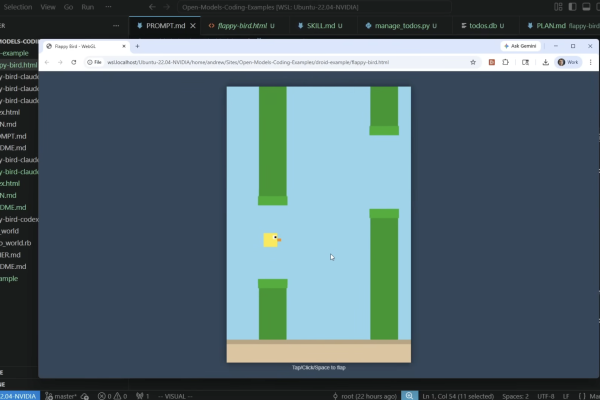Screen dimensions: 600x400
Task: Collapse the MODELS-CODING workspace root folder
Action: (19, 41)
